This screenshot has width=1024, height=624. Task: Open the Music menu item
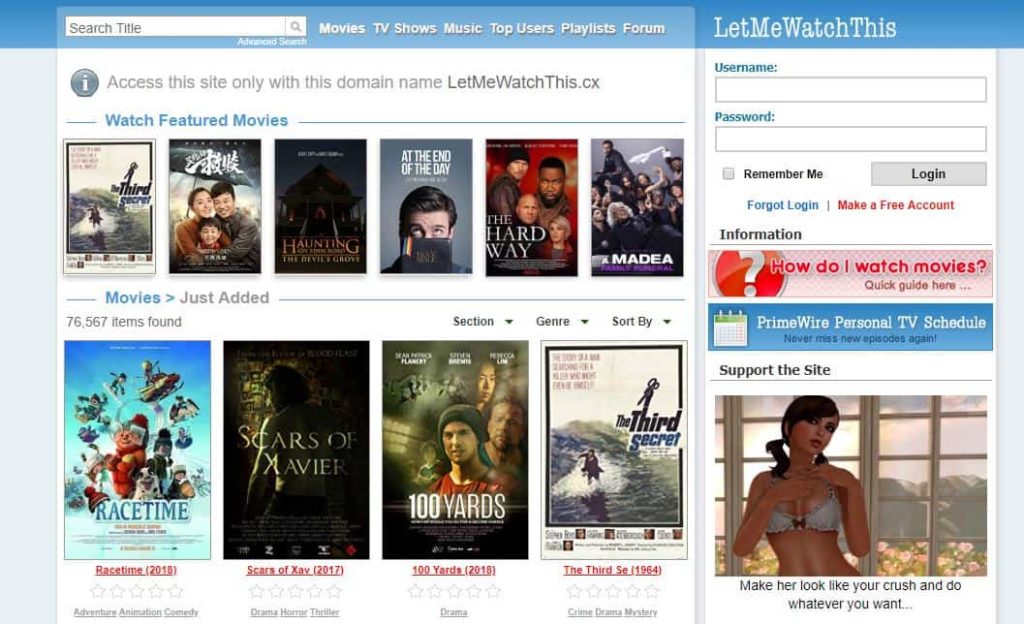pos(462,28)
